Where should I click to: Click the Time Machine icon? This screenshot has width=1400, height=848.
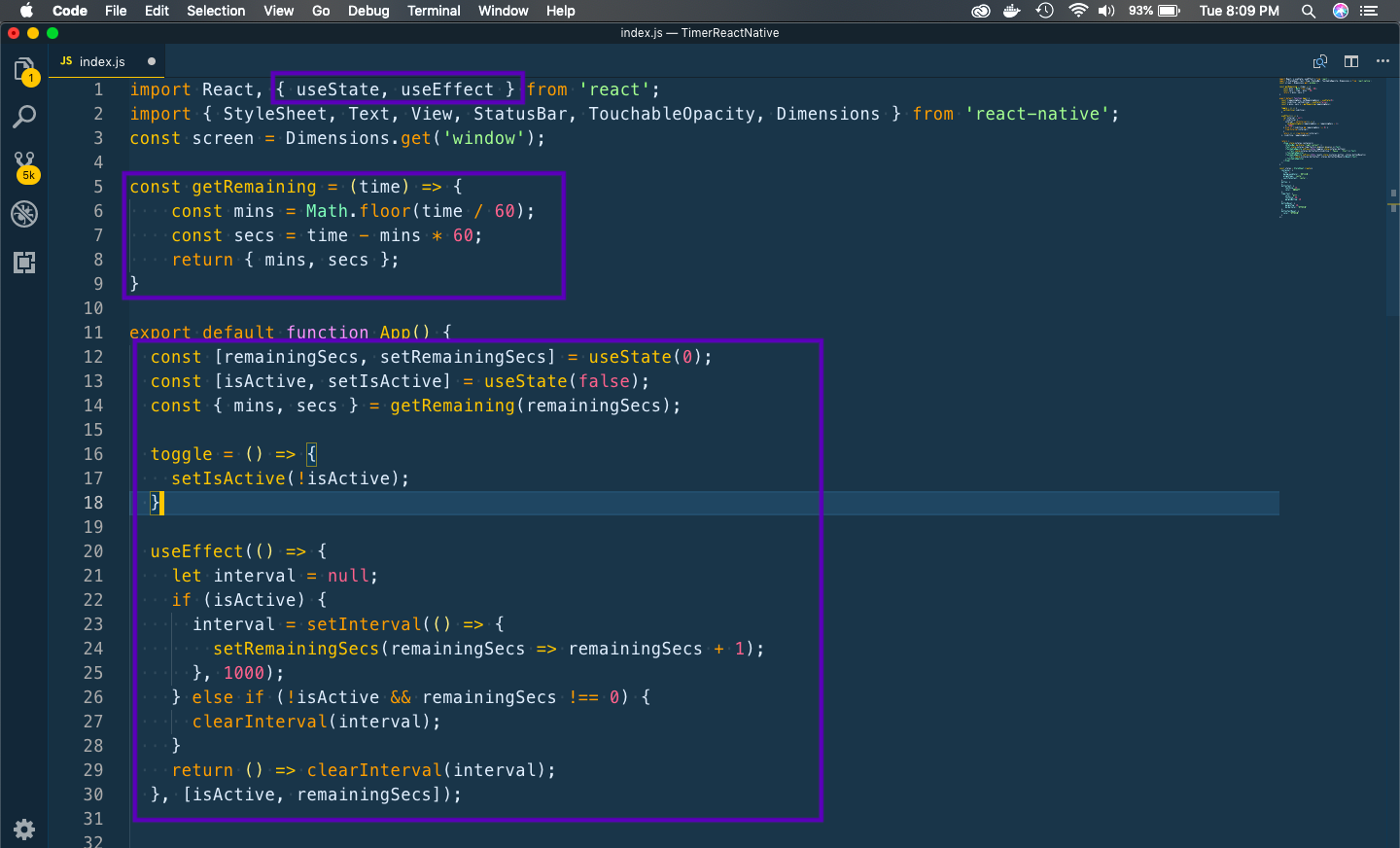(1045, 11)
